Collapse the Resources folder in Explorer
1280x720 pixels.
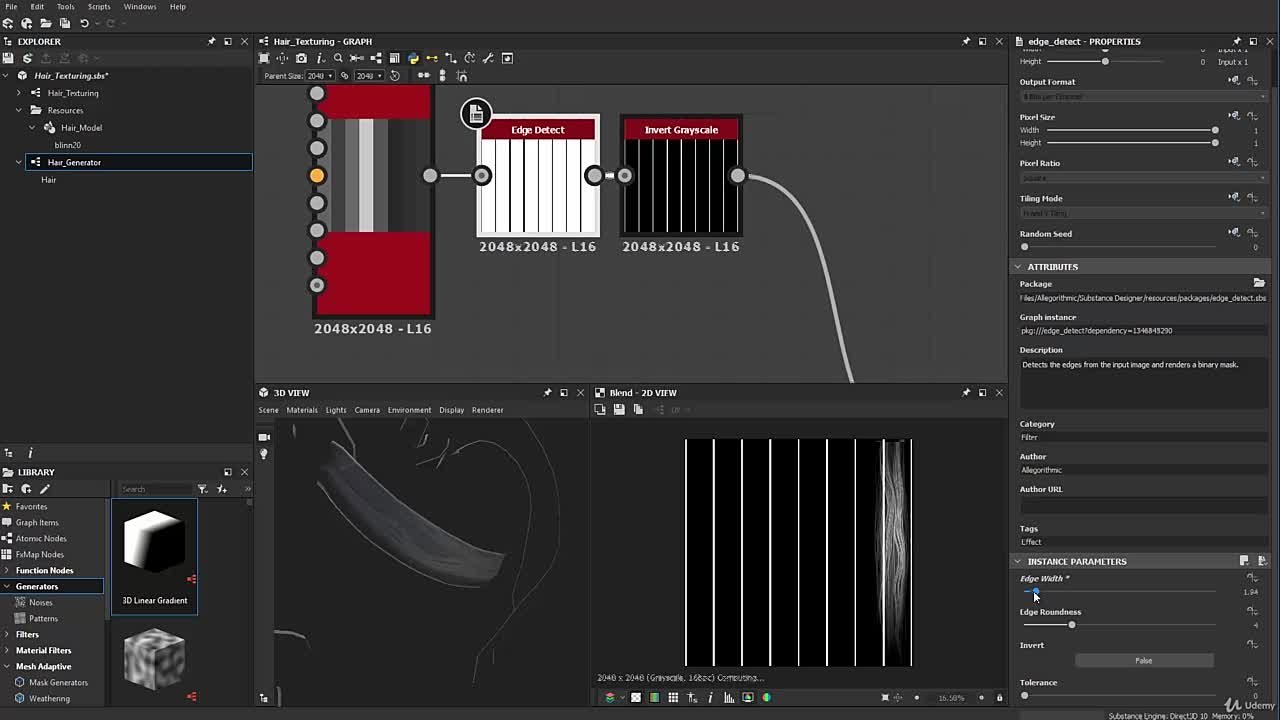coord(19,110)
